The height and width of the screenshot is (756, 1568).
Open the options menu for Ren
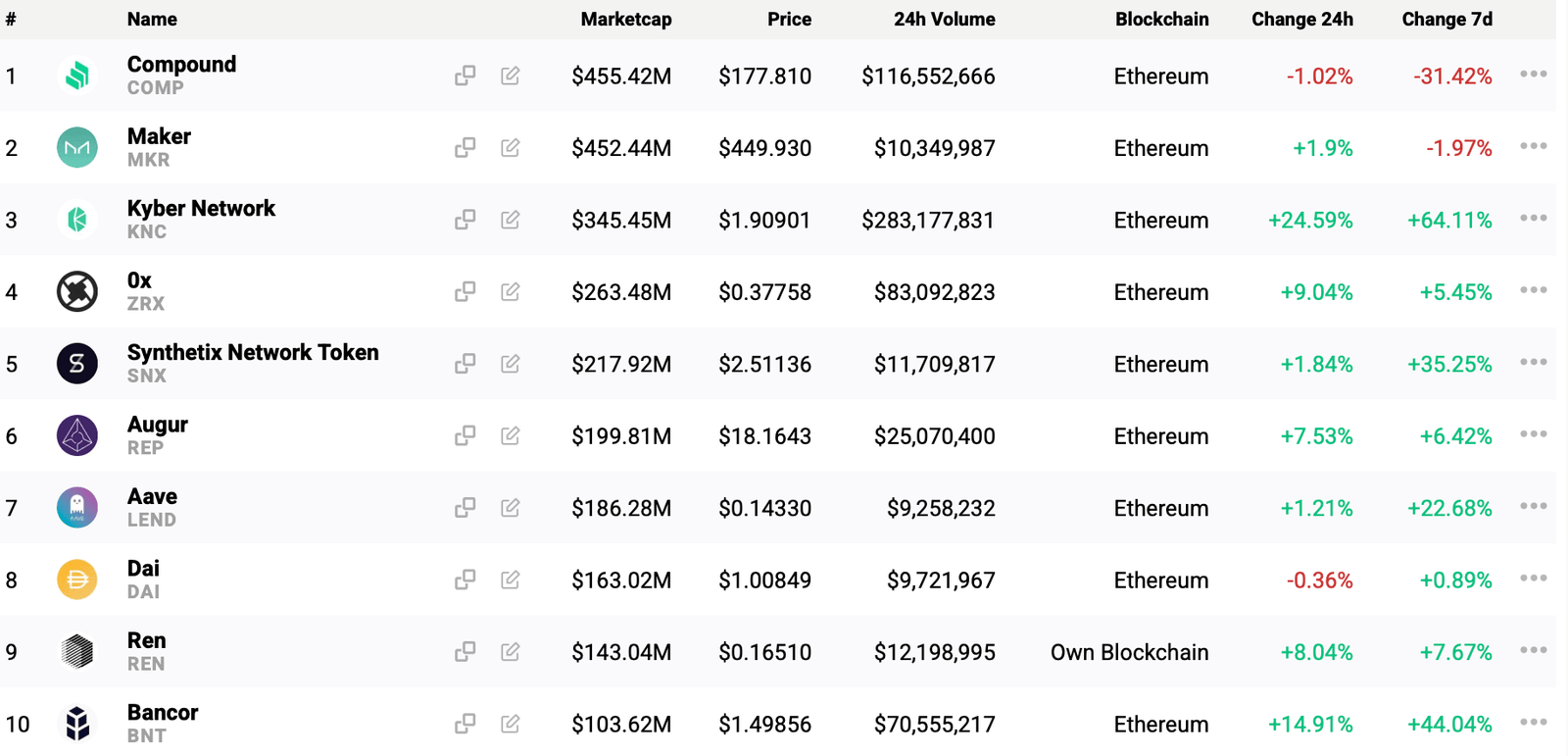pyautogui.click(x=1532, y=650)
